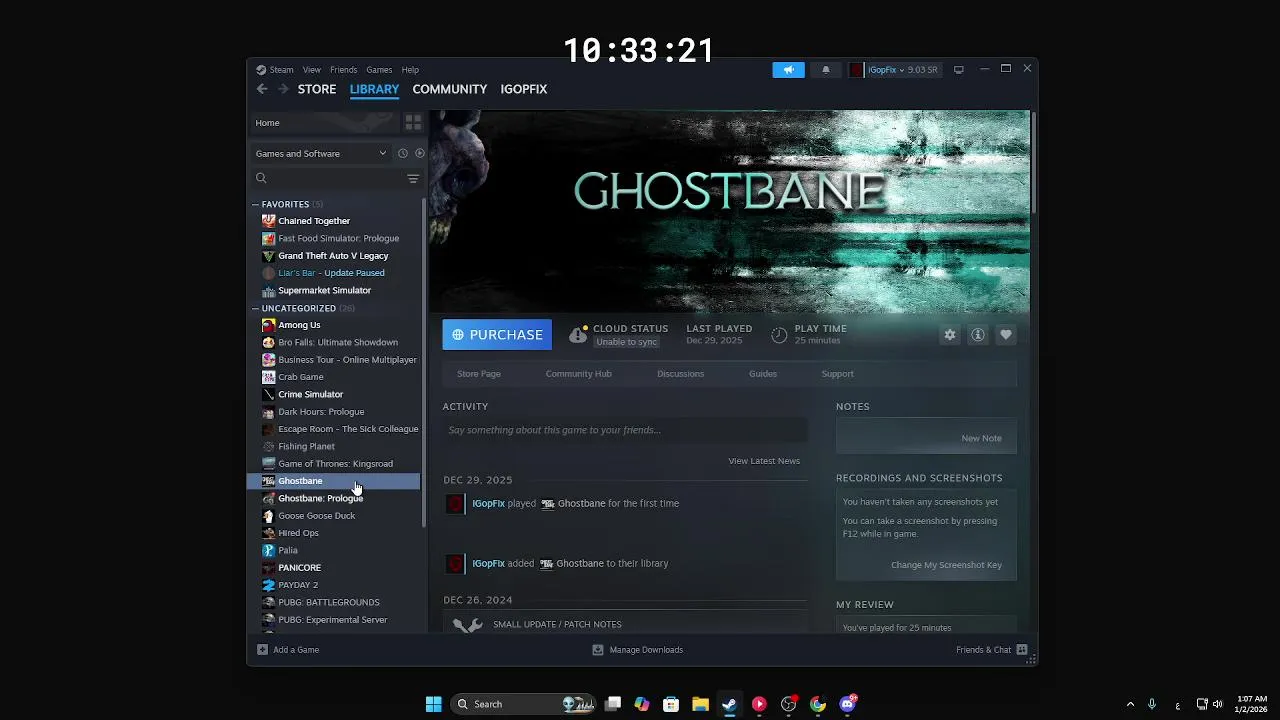
Task: Open the Guides link
Action: tap(763, 374)
